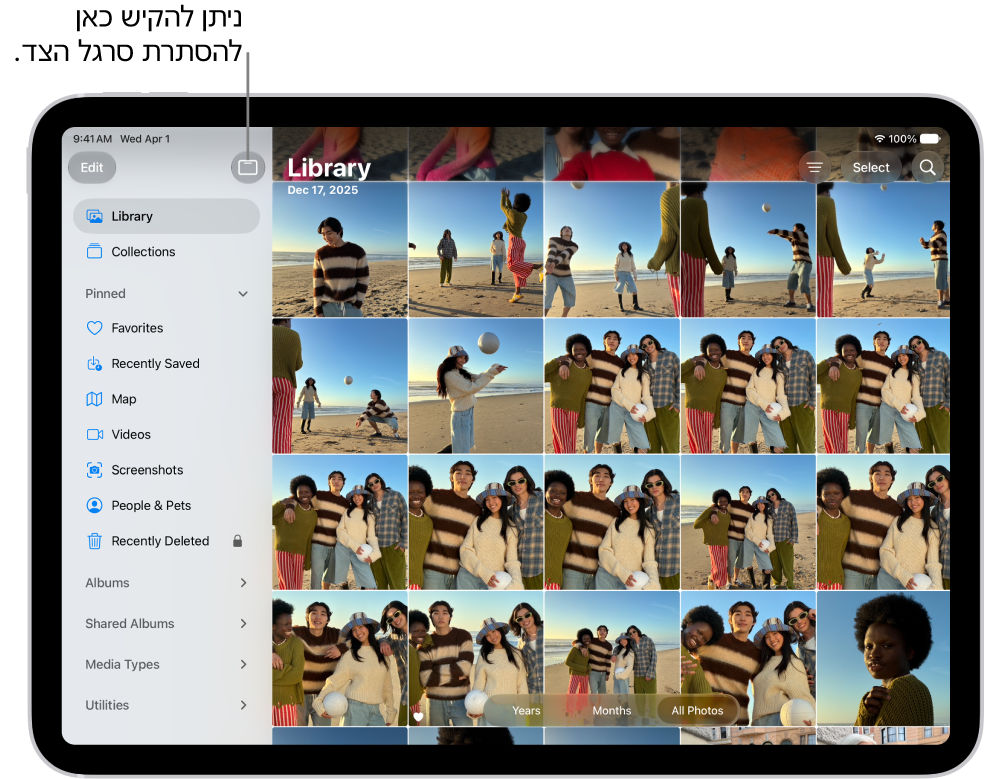Click the Favorites heart icon

94,328
